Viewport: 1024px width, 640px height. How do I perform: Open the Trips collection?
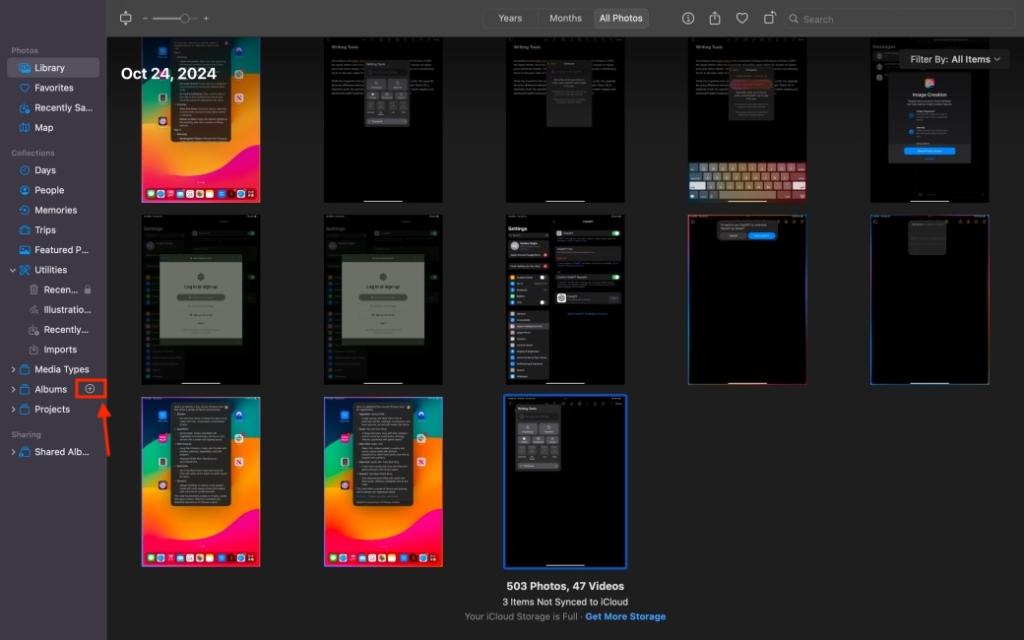pyautogui.click(x=54, y=230)
